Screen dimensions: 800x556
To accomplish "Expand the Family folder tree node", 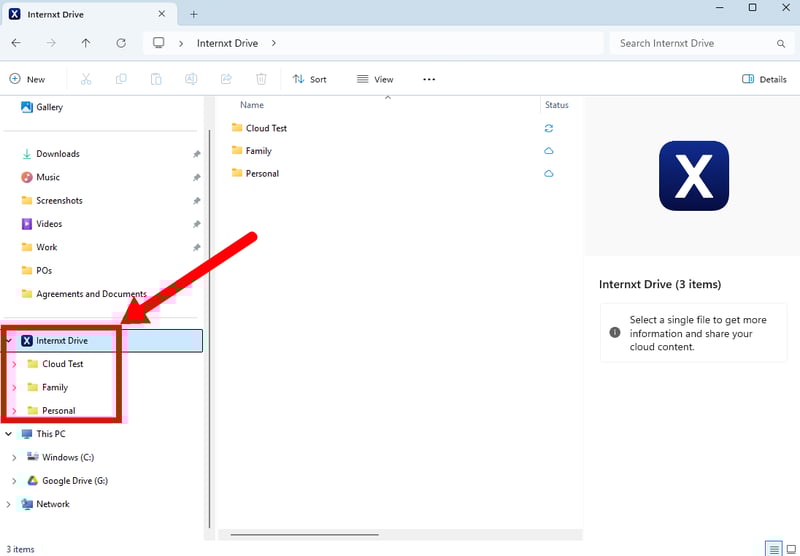I will pos(14,388).
